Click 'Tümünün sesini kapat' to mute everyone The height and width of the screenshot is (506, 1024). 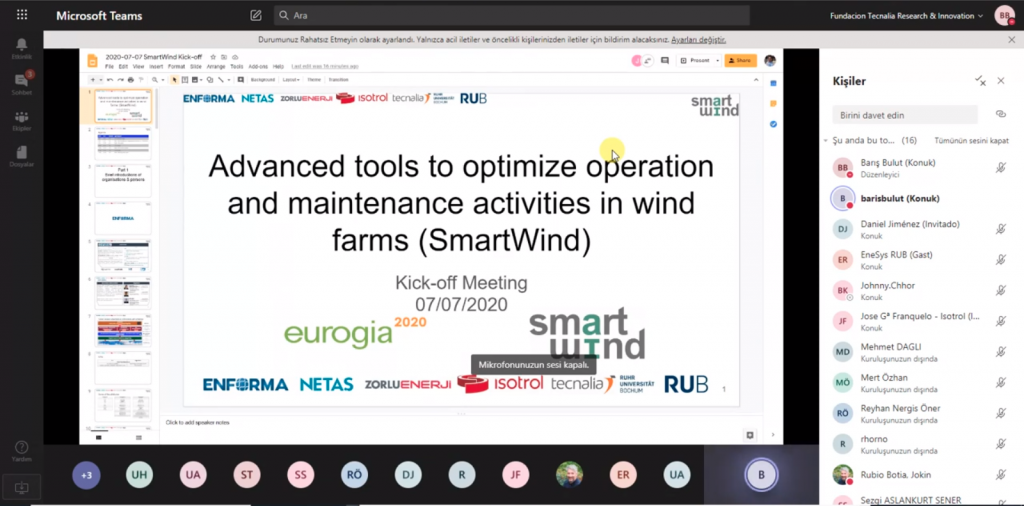(x=970, y=141)
